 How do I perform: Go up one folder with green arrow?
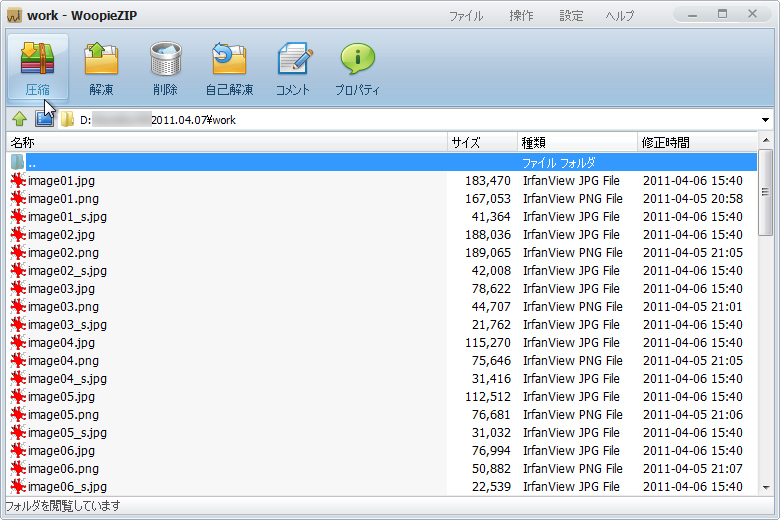(x=19, y=119)
